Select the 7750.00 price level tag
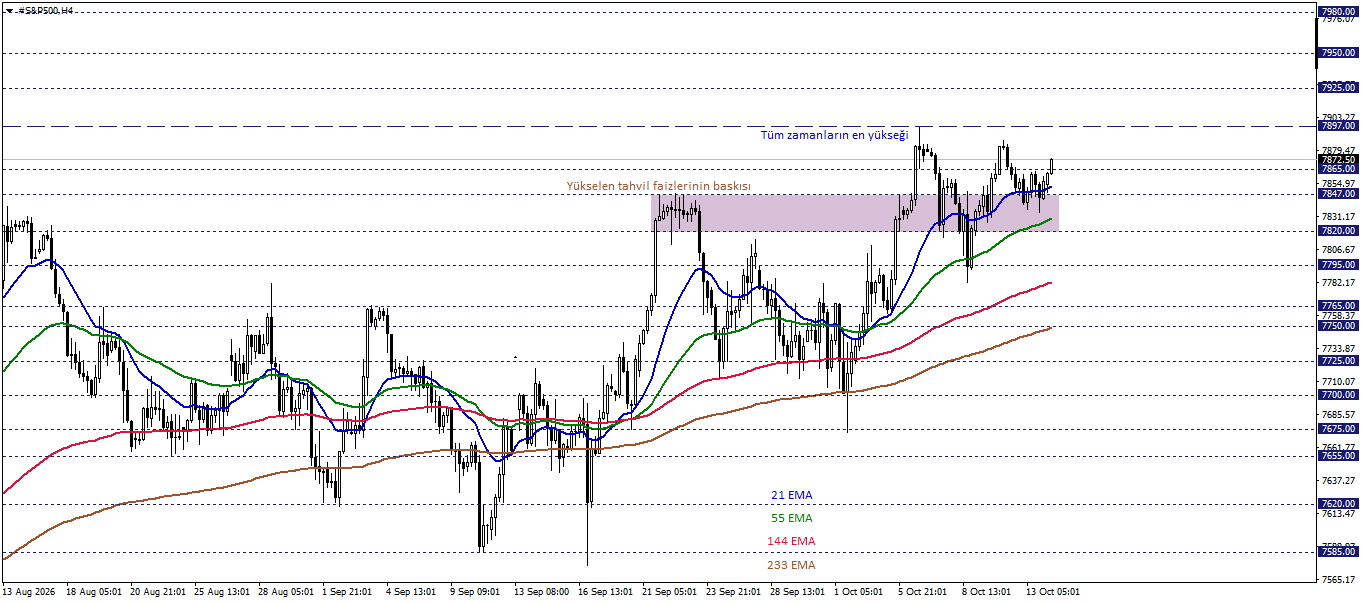The width and height of the screenshot is (1362, 603). pyautogui.click(x=1338, y=326)
